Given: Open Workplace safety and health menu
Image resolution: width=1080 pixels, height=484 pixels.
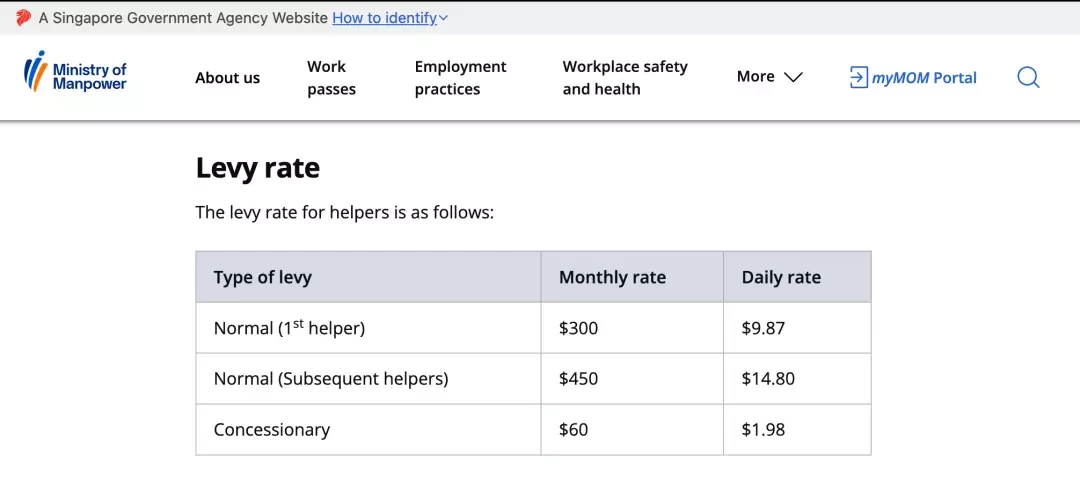Looking at the screenshot, I should 625,78.
